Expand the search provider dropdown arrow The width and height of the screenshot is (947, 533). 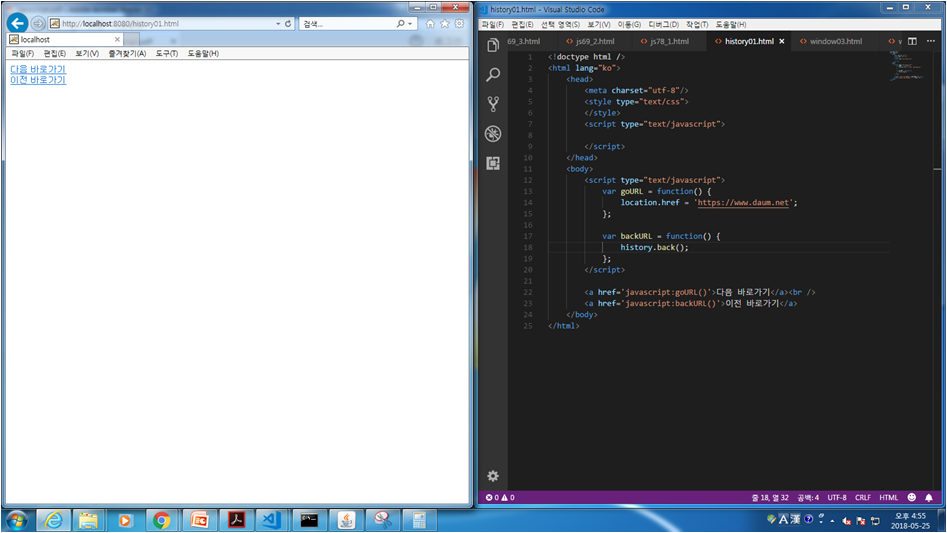[x=410, y=24]
